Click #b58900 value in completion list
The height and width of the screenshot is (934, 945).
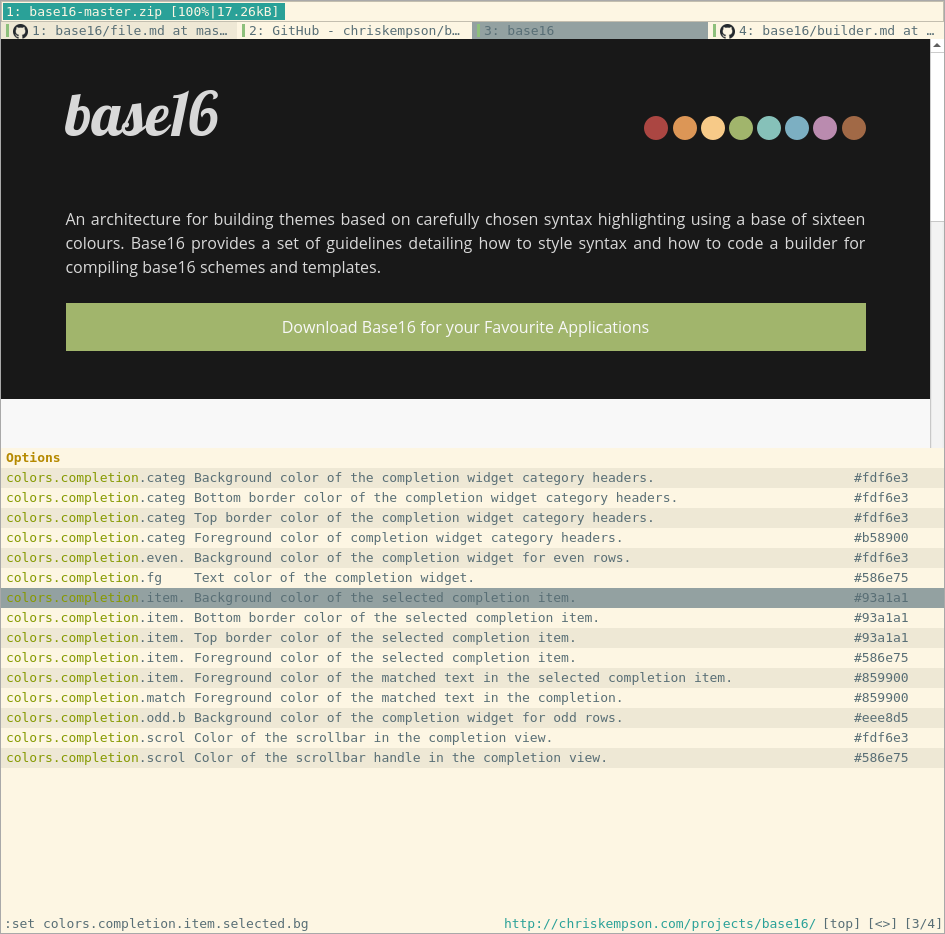(x=881, y=538)
